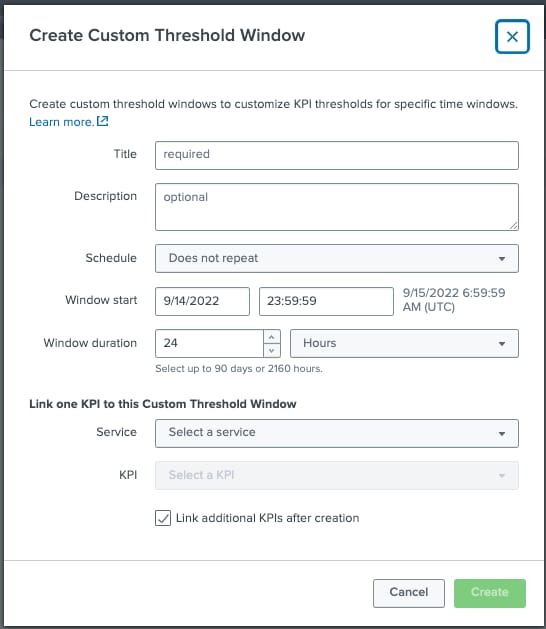Image resolution: width=546 pixels, height=629 pixels.
Task: Click the description field corner grip handle
Action: [x=514, y=226]
